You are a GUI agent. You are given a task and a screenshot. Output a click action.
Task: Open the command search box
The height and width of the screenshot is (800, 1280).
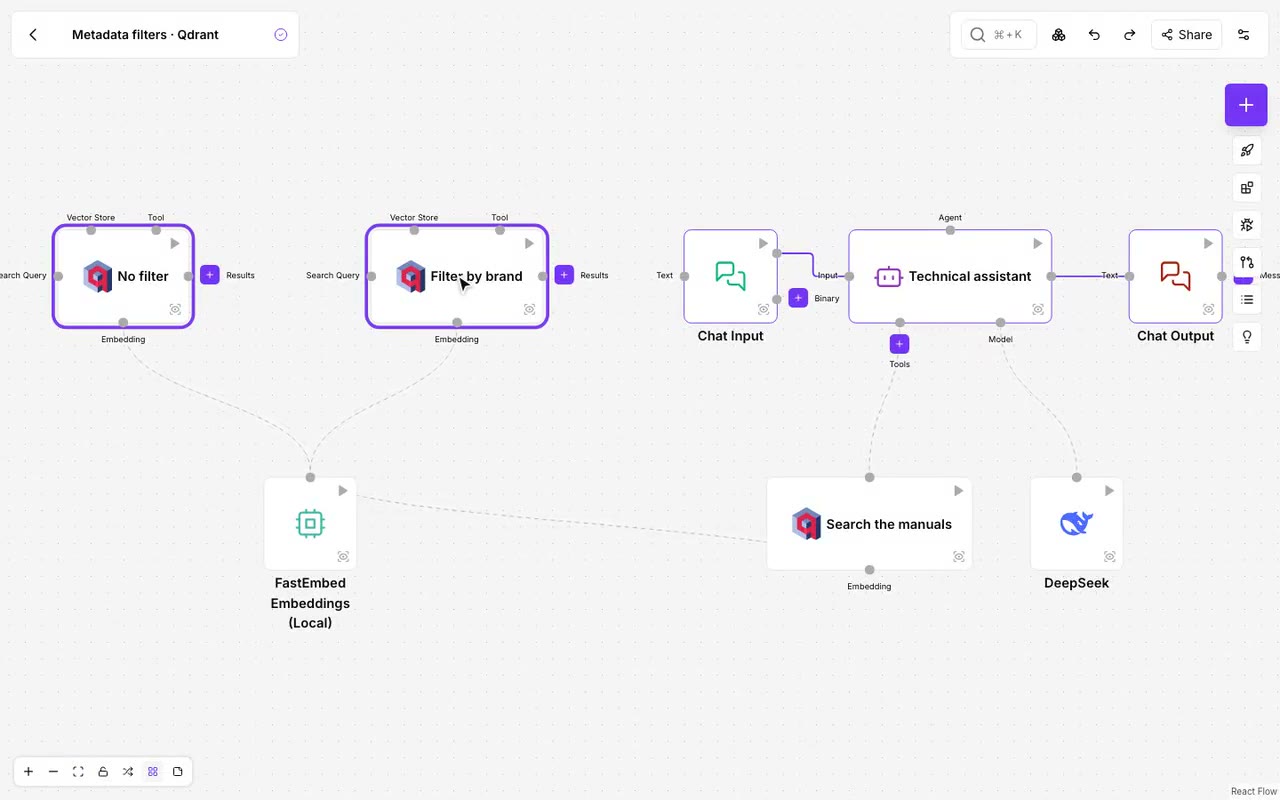pyautogui.click(x=998, y=35)
